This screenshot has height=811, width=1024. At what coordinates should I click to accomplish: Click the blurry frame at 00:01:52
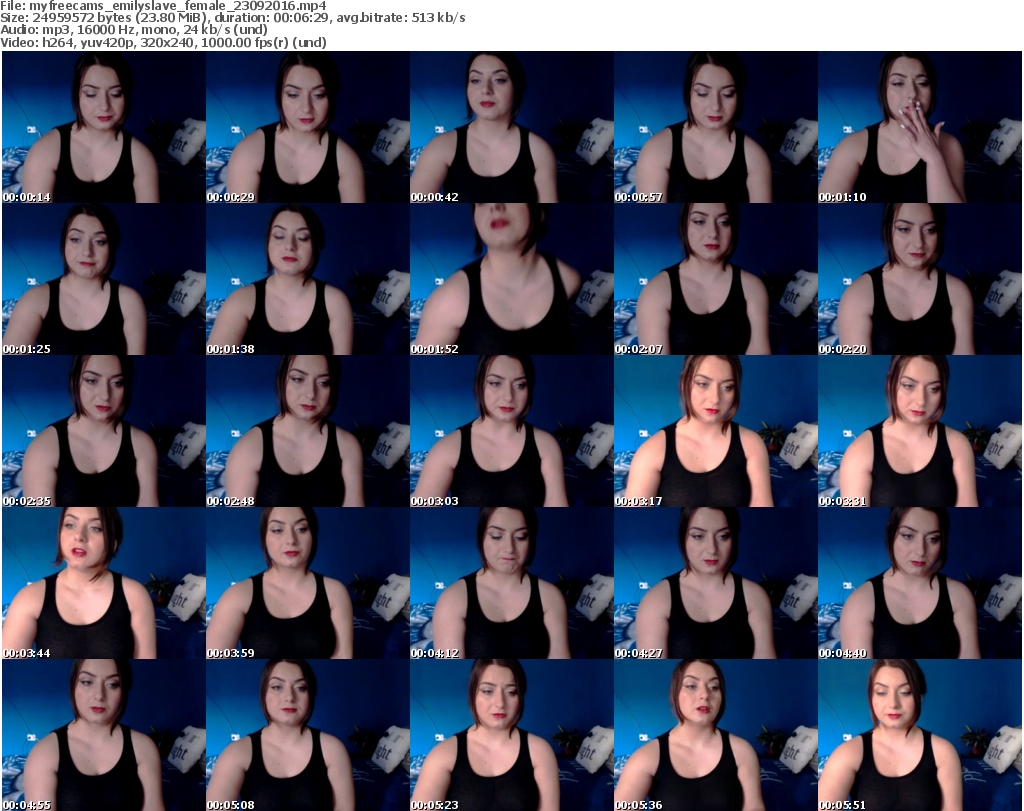(511, 279)
